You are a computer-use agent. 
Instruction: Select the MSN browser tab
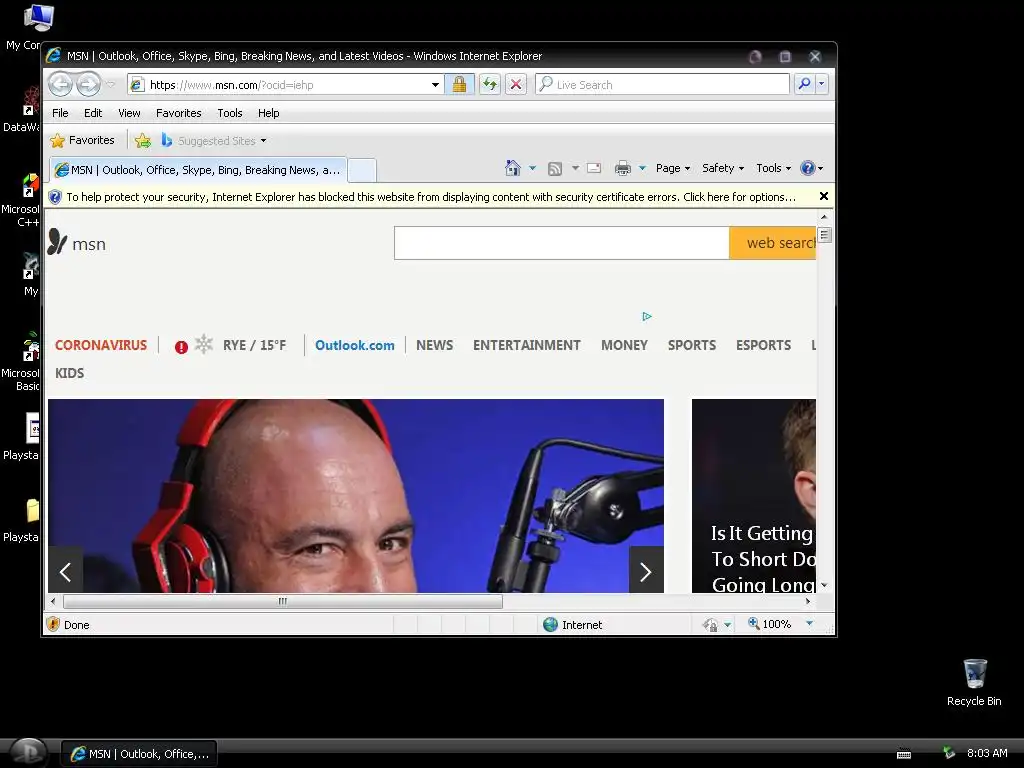[198, 170]
